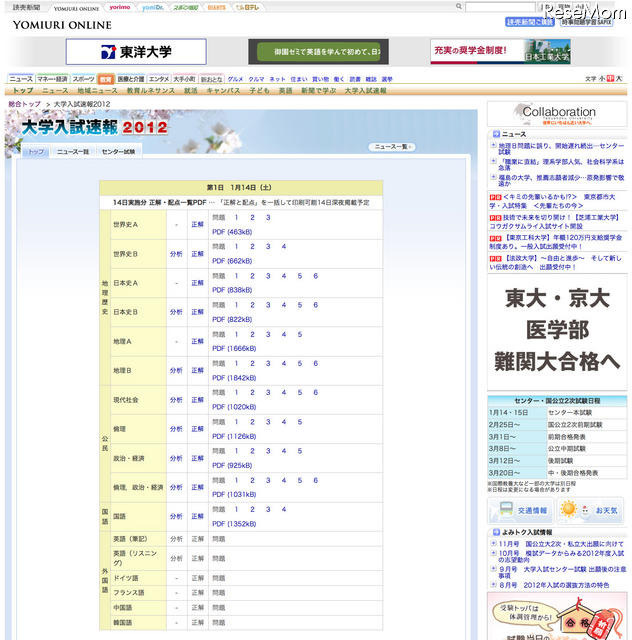Open 地域ニュース in education subnav
This screenshot has height=640, width=632.
tap(98, 91)
